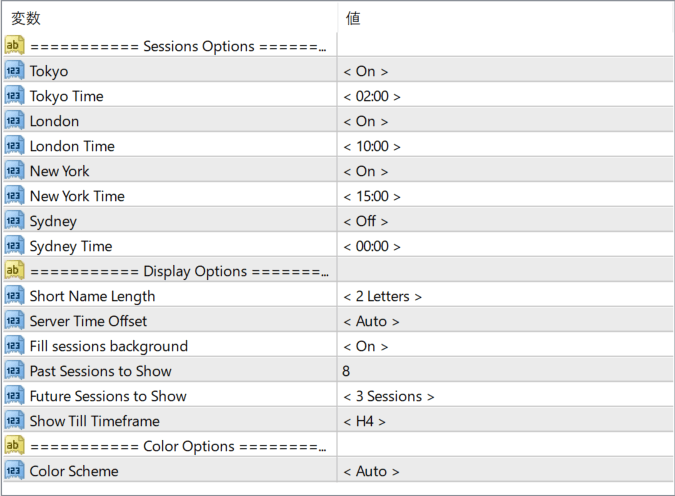Select the ab icon for Color Options
This screenshot has width=675, height=496.
click(14, 445)
